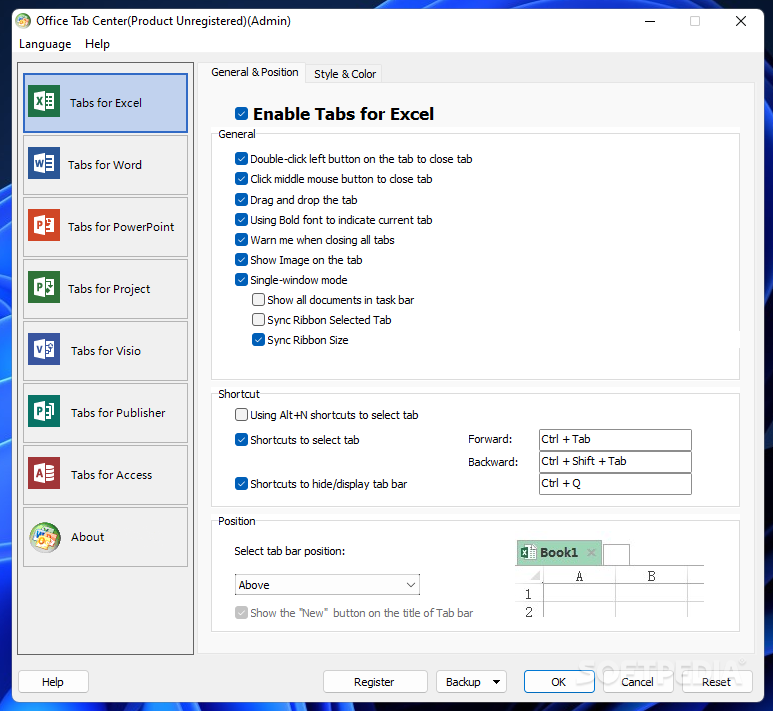Click the Excel icon on Book1 preview tab
Viewport: 773px width, 711px height.
point(528,552)
